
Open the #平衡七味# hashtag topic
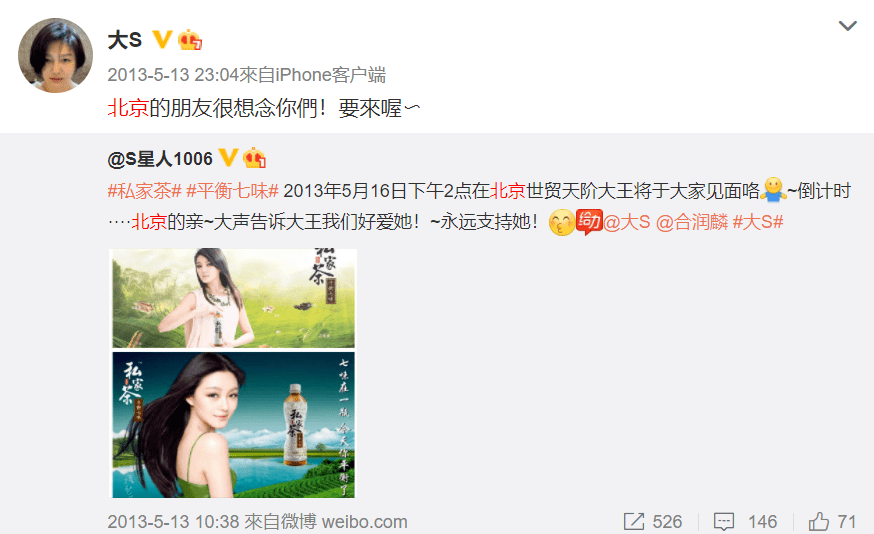(x=232, y=191)
